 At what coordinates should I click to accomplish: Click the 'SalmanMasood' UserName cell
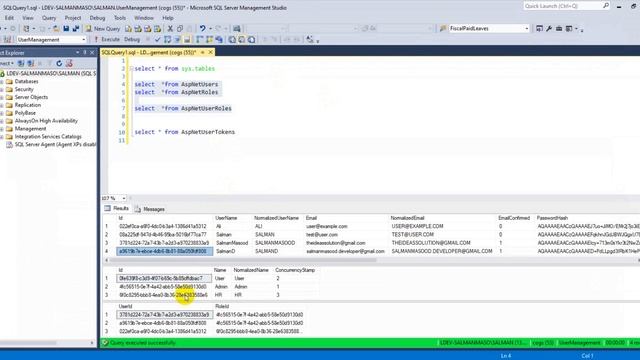232,243
